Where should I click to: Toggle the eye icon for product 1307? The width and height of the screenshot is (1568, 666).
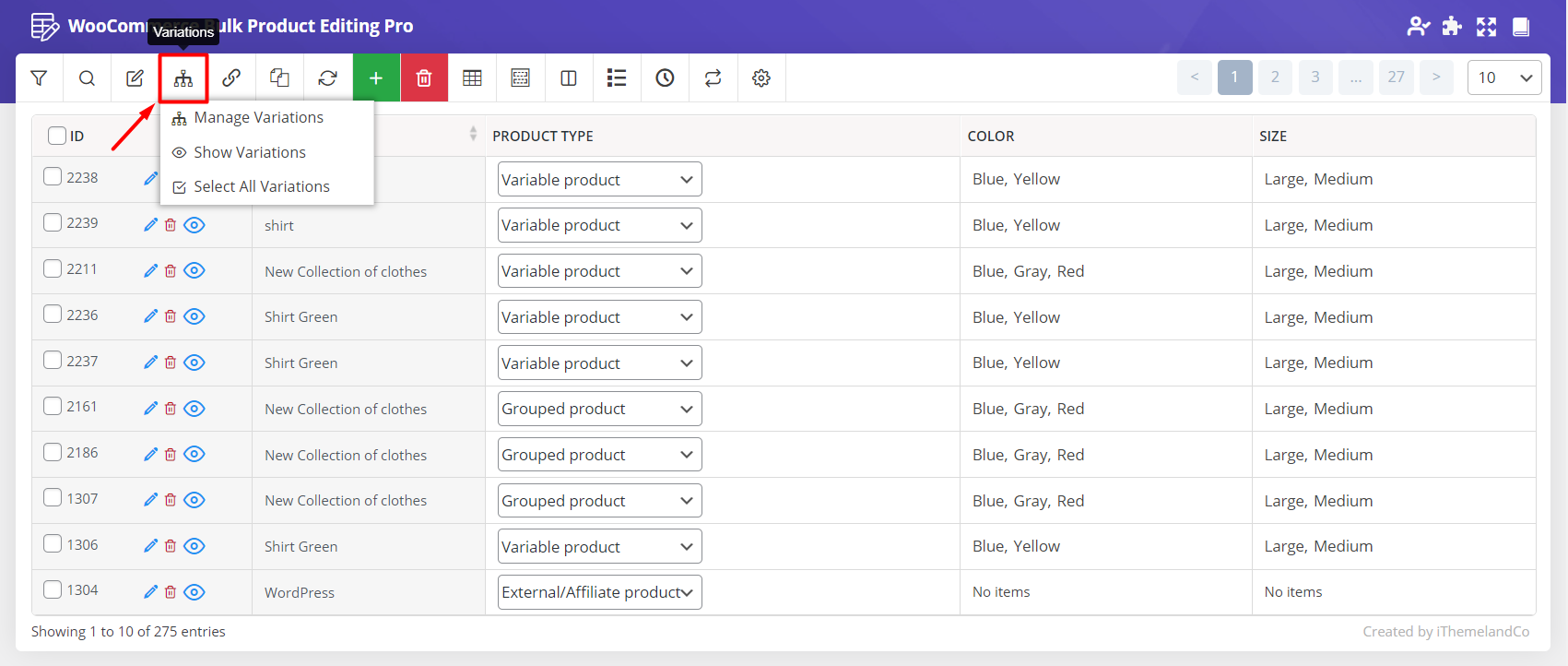pyautogui.click(x=194, y=500)
